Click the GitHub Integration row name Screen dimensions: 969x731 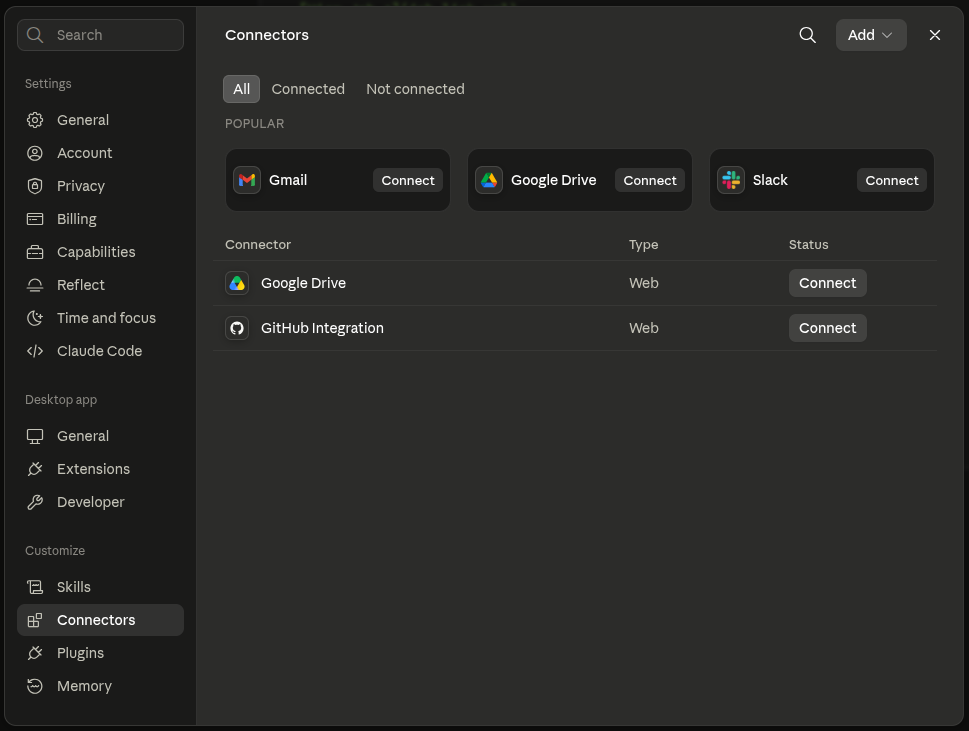tap(322, 328)
